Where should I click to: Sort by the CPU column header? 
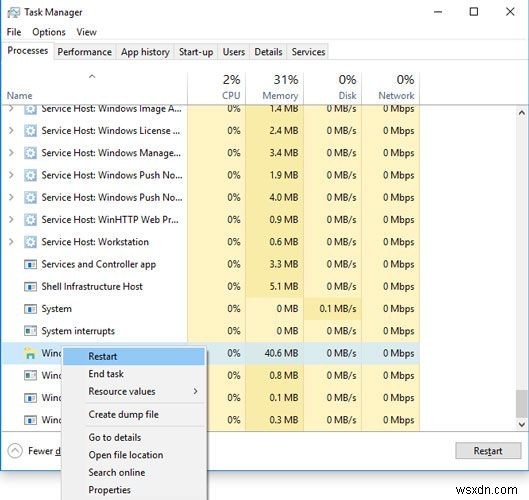click(216, 88)
